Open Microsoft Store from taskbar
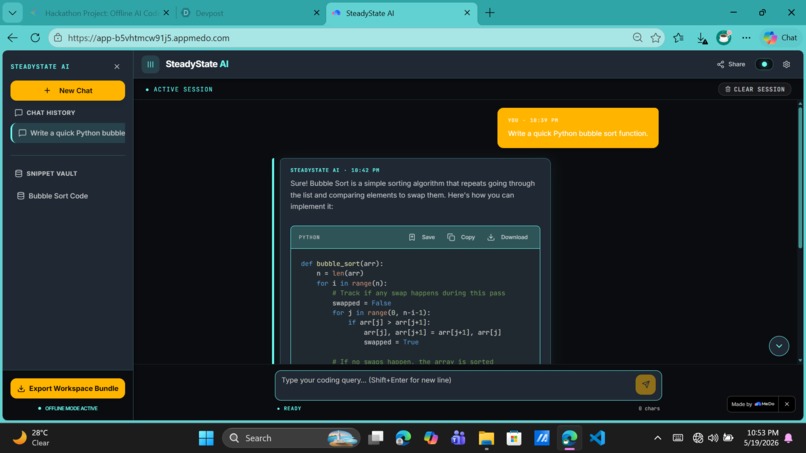The image size is (806, 453). (514, 438)
